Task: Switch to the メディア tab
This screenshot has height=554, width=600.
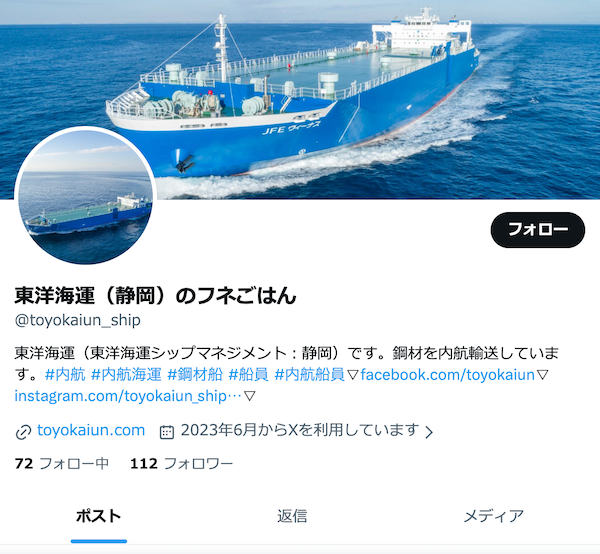Action: point(494,516)
